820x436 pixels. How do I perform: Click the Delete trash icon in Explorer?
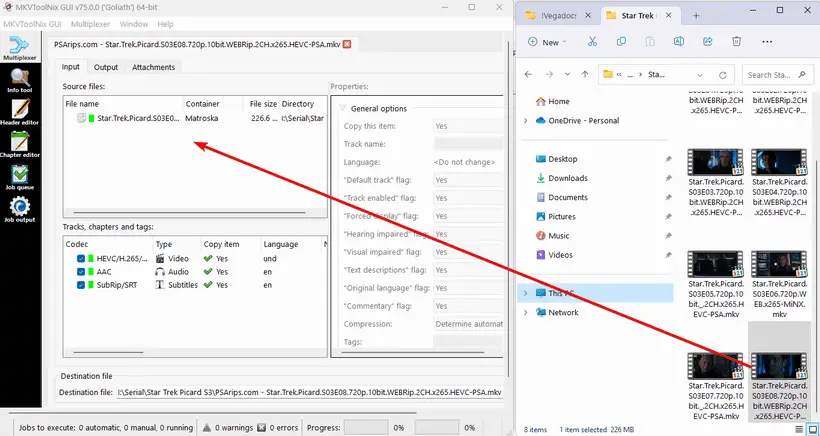tap(736, 42)
